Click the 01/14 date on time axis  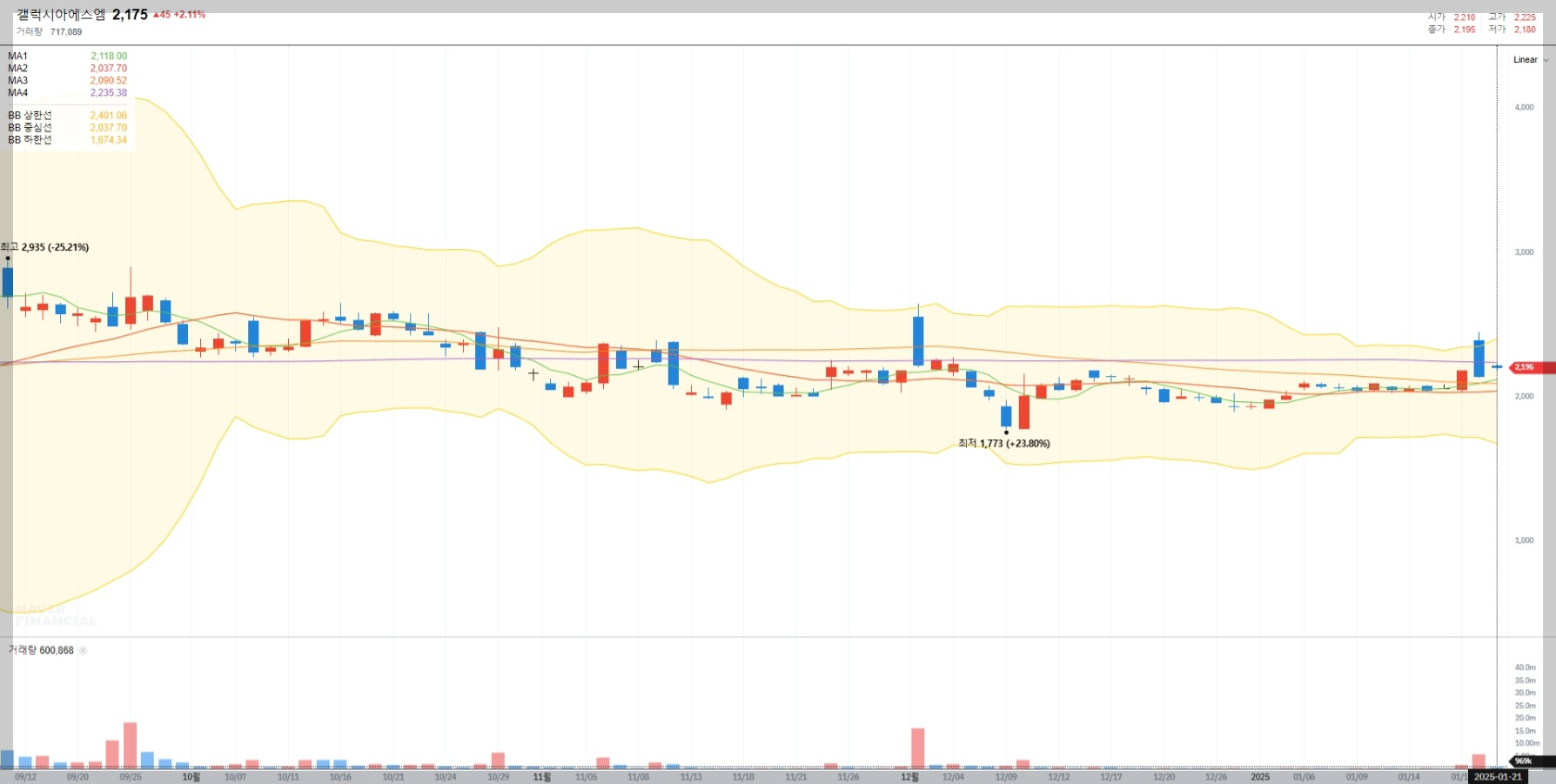coord(1409,777)
